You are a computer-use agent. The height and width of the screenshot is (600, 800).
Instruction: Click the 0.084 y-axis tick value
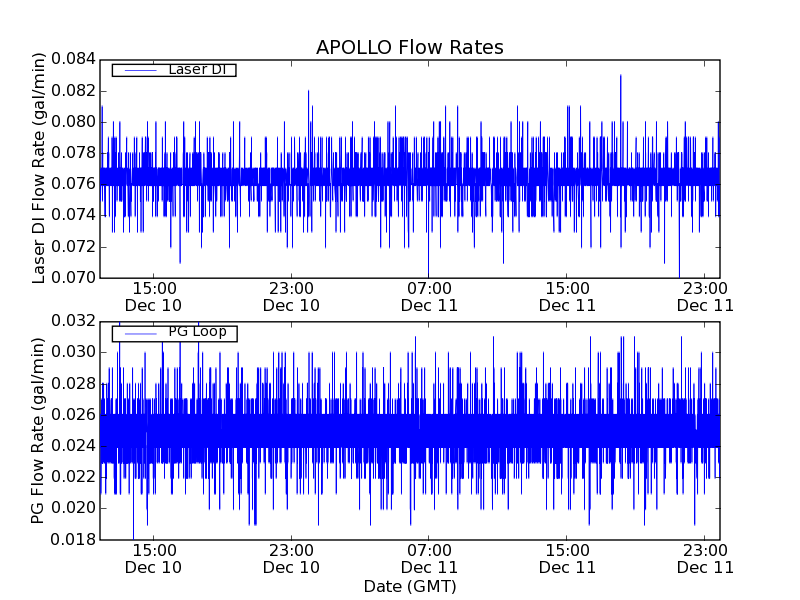click(73, 59)
